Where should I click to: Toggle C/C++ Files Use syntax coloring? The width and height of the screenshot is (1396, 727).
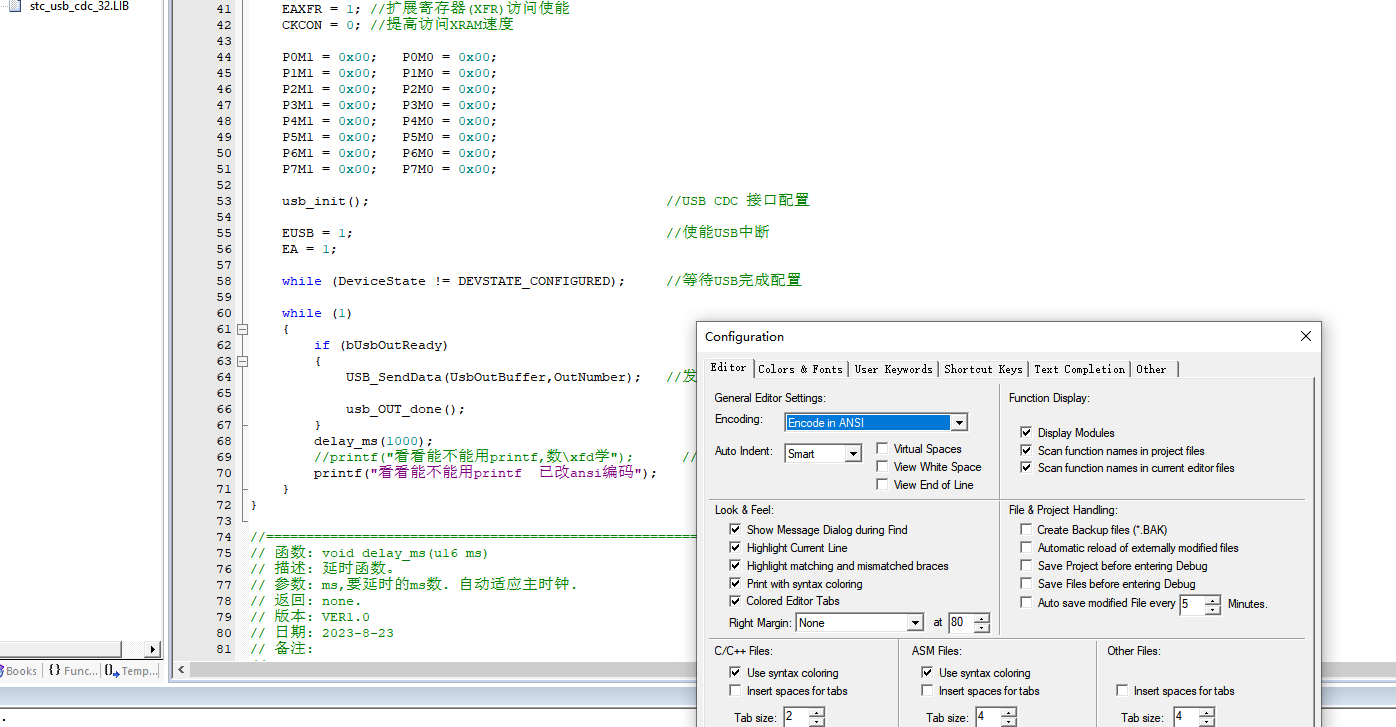tap(736, 673)
